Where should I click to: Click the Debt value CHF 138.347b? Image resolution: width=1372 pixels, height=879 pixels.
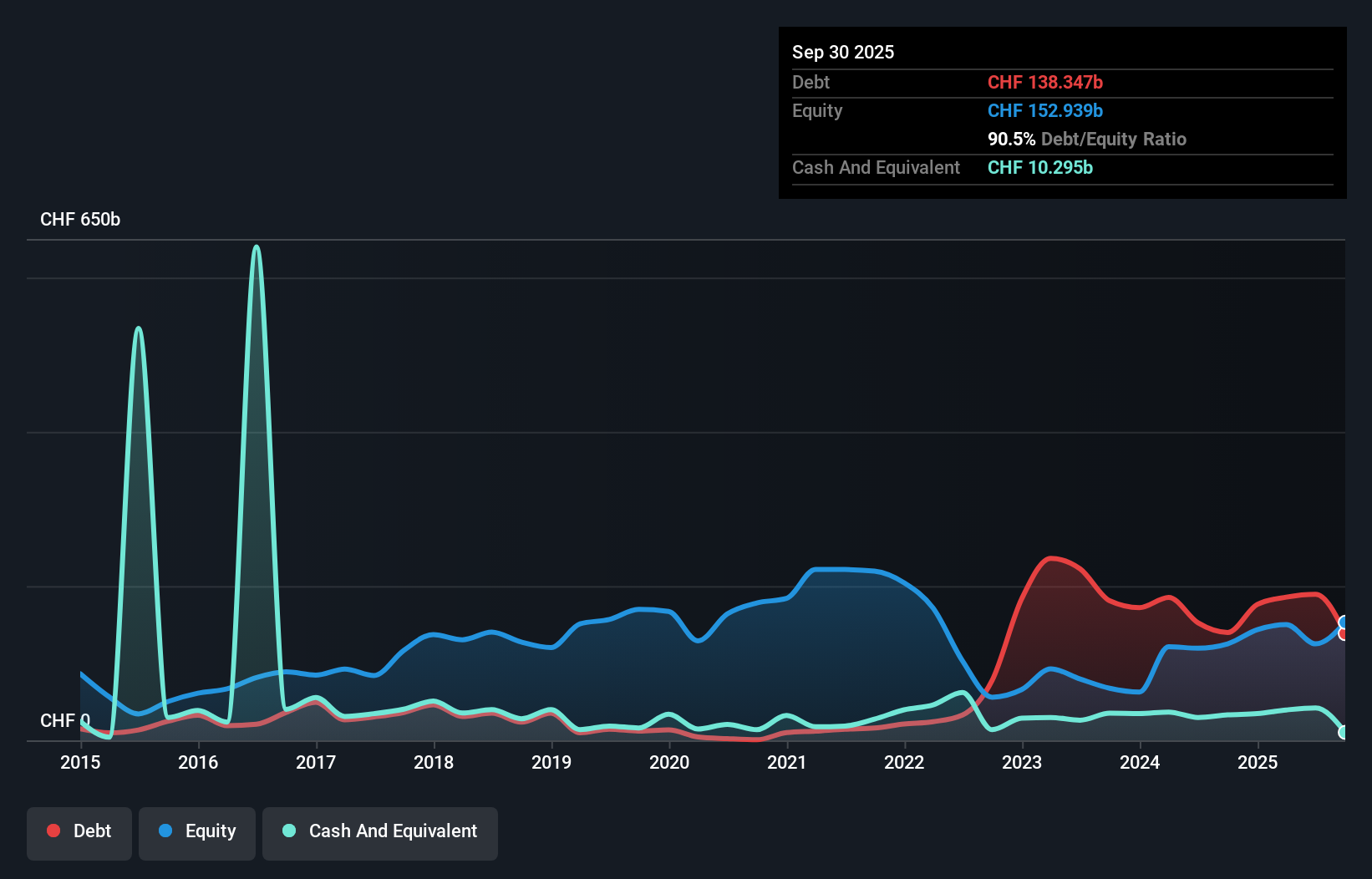click(1045, 82)
